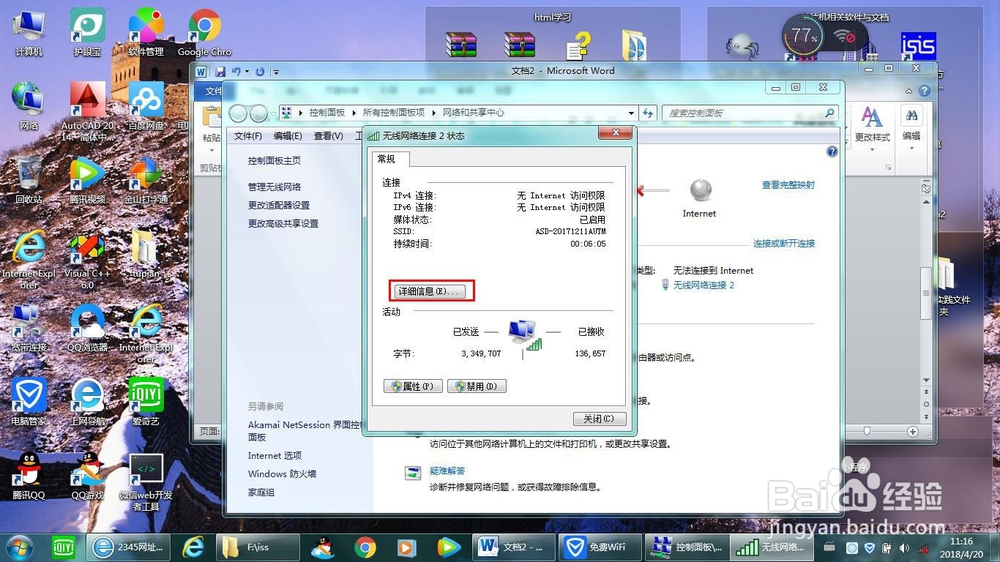Image resolution: width=1000 pixels, height=562 pixels.
Task: Launch 金山打字通 from the desktop
Action: click(x=146, y=180)
